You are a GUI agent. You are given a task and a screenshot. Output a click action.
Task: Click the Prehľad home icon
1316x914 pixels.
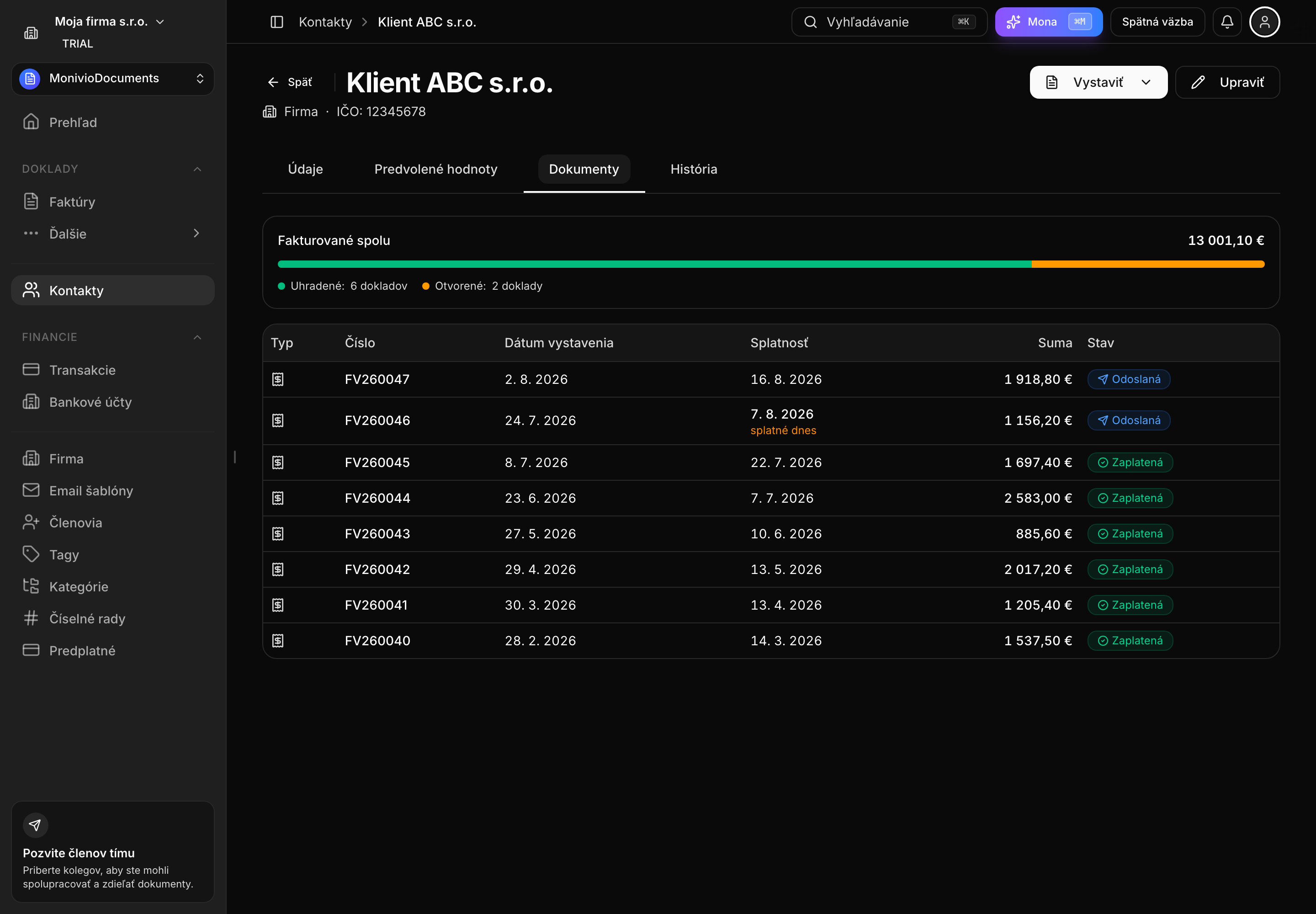coord(31,122)
